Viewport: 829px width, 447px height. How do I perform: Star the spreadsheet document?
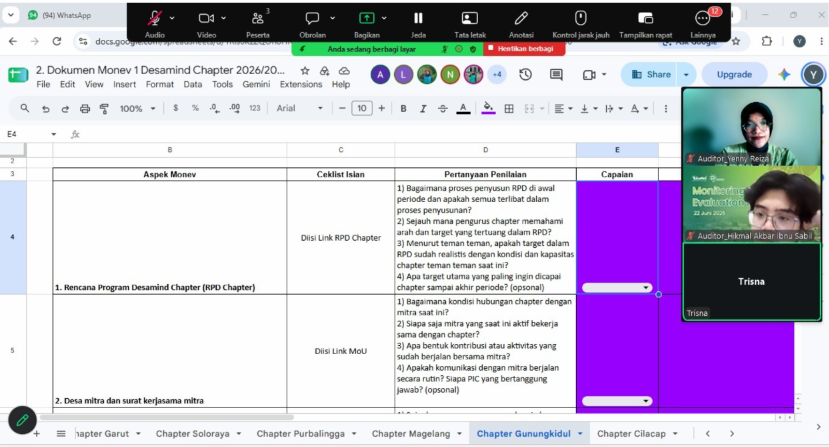(305, 71)
